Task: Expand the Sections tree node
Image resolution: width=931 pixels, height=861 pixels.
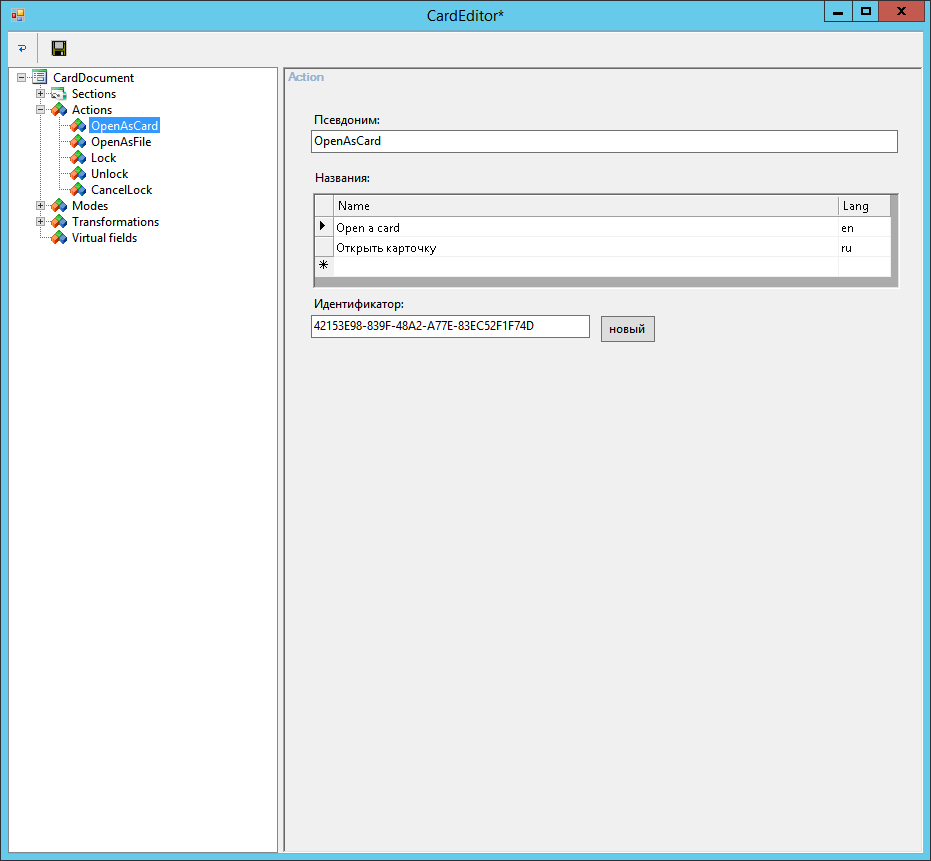Action: [41, 94]
